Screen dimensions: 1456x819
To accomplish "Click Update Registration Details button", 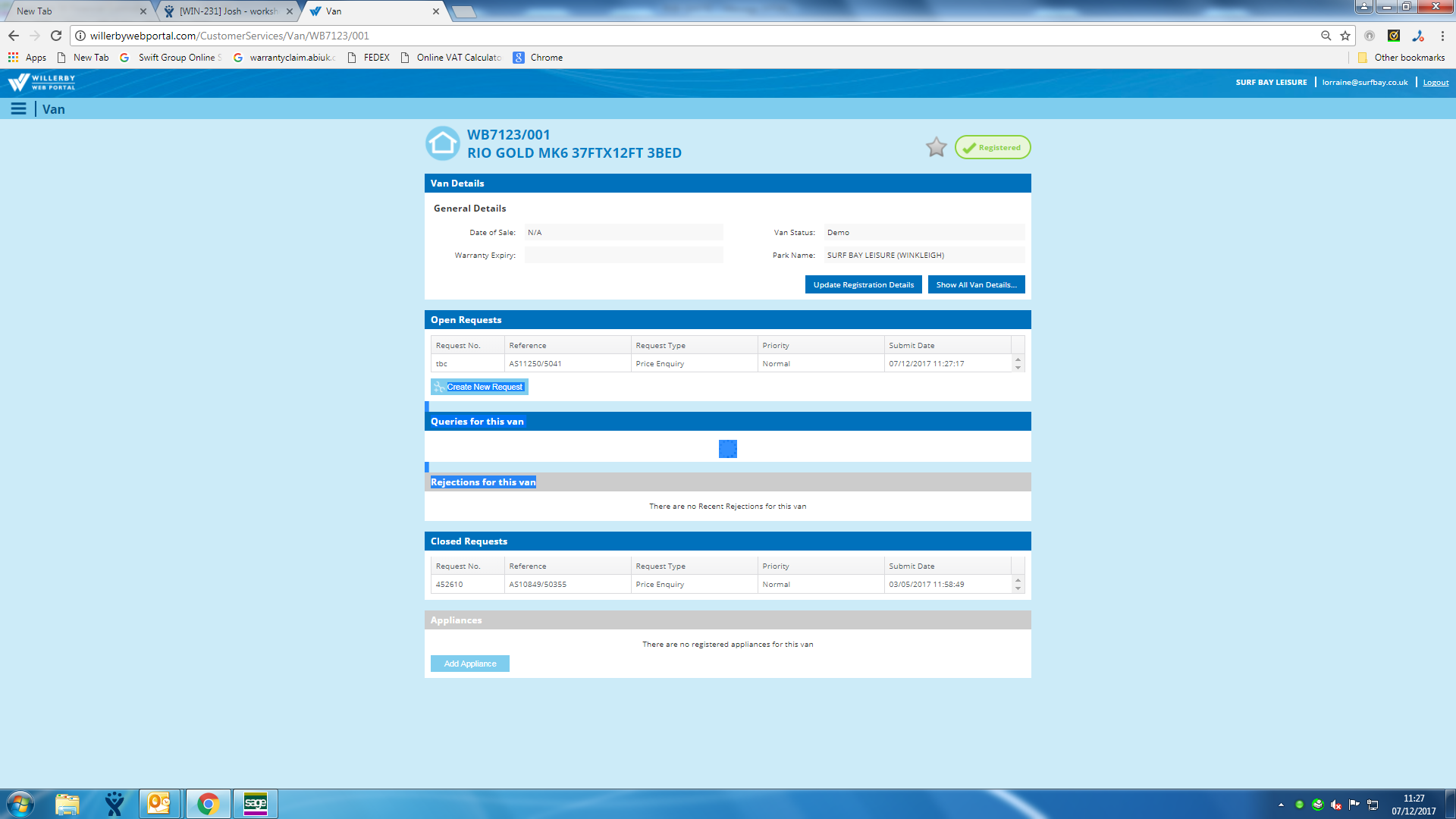I will 863,285.
